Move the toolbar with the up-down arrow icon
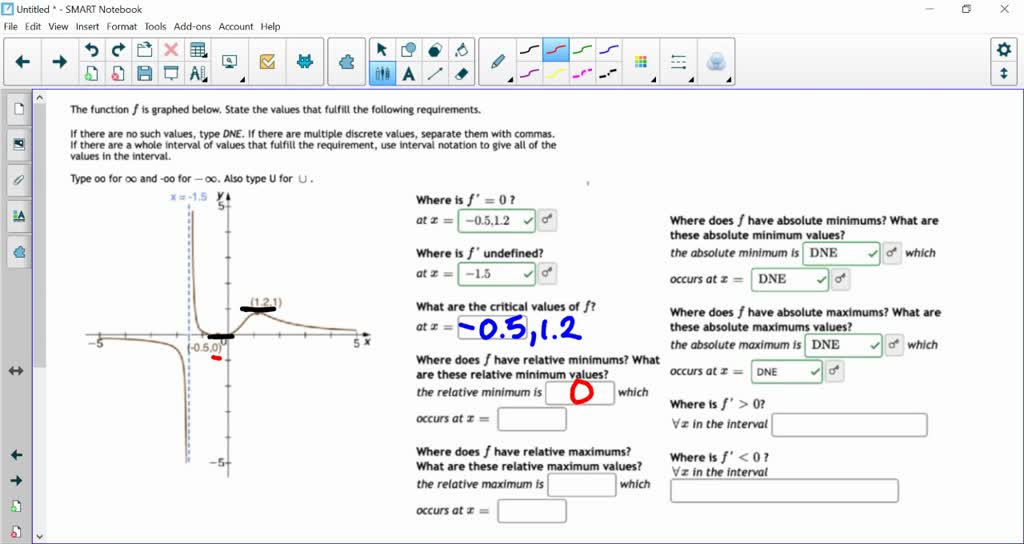The height and width of the screenshot is (544, 1024). (x=1004, y=74)
